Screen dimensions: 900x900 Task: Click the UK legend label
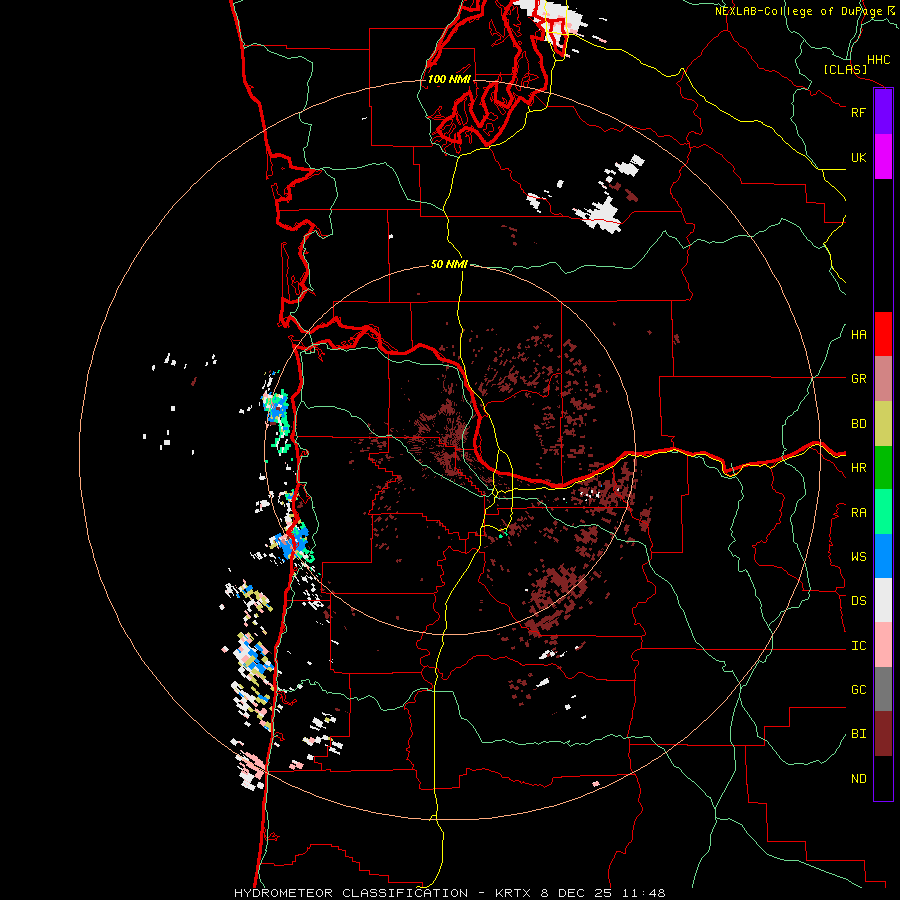pos(858,157)
